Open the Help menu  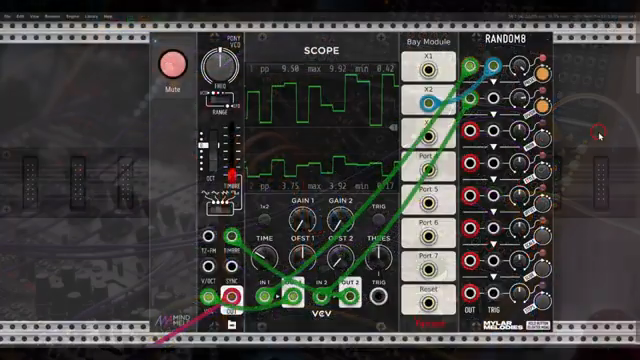tap(108, 17)
